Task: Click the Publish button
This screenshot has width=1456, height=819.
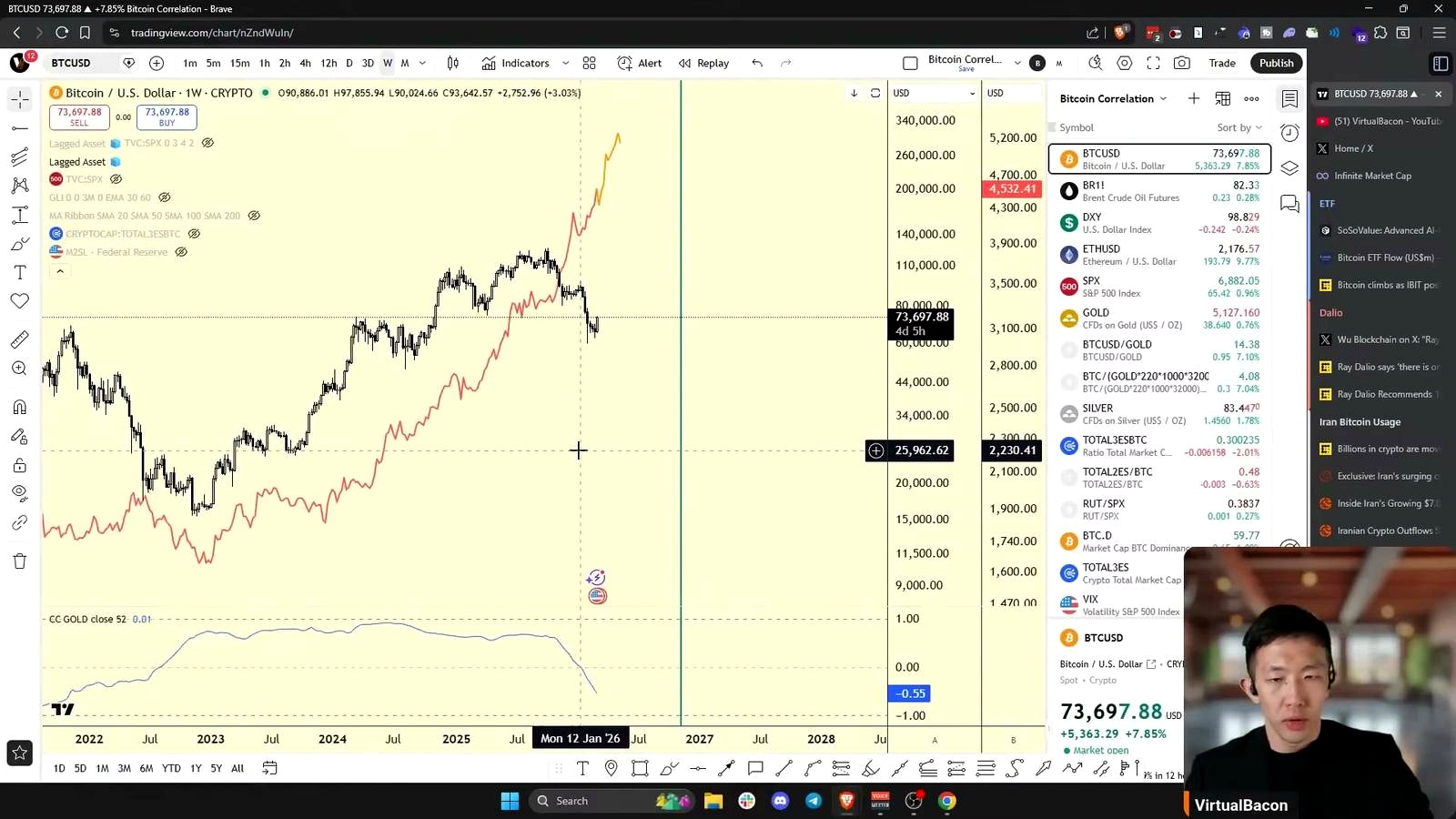Action: pos(1277,63)
